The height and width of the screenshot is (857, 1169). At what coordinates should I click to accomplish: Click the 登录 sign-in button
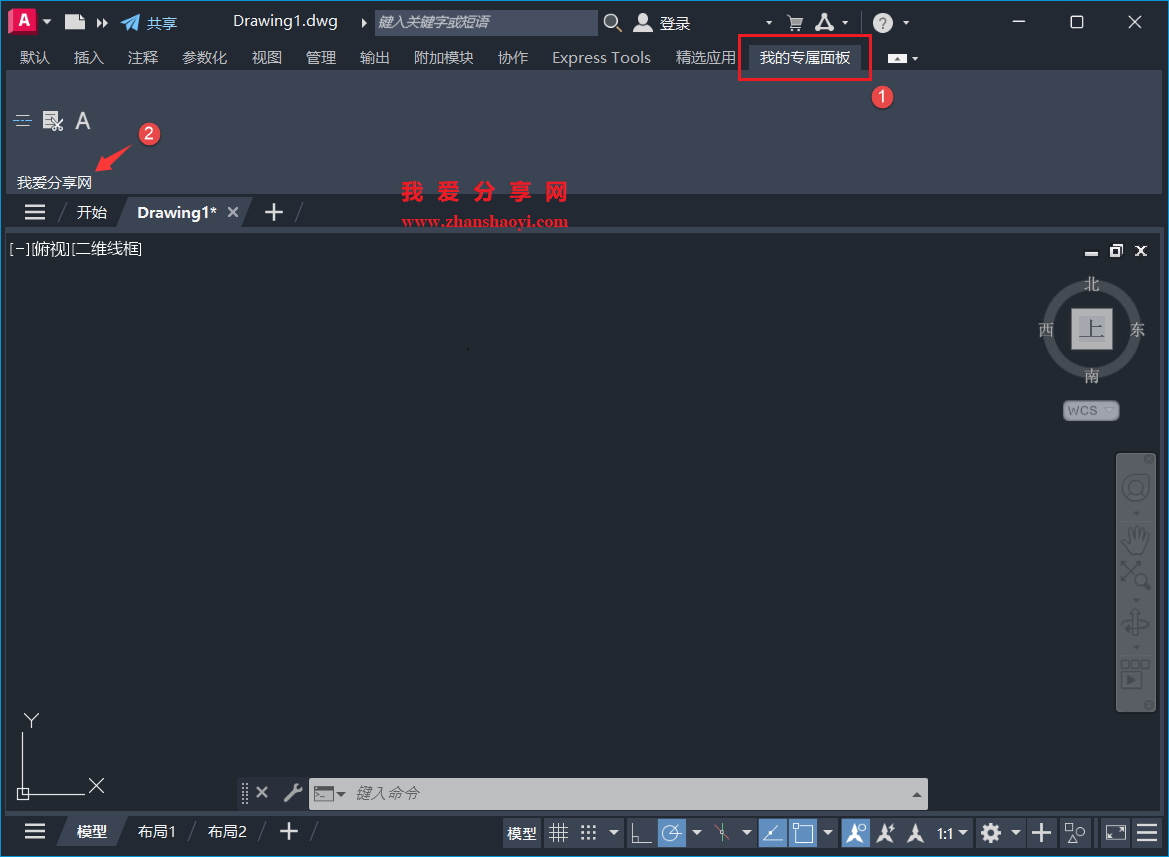[676, 22]
